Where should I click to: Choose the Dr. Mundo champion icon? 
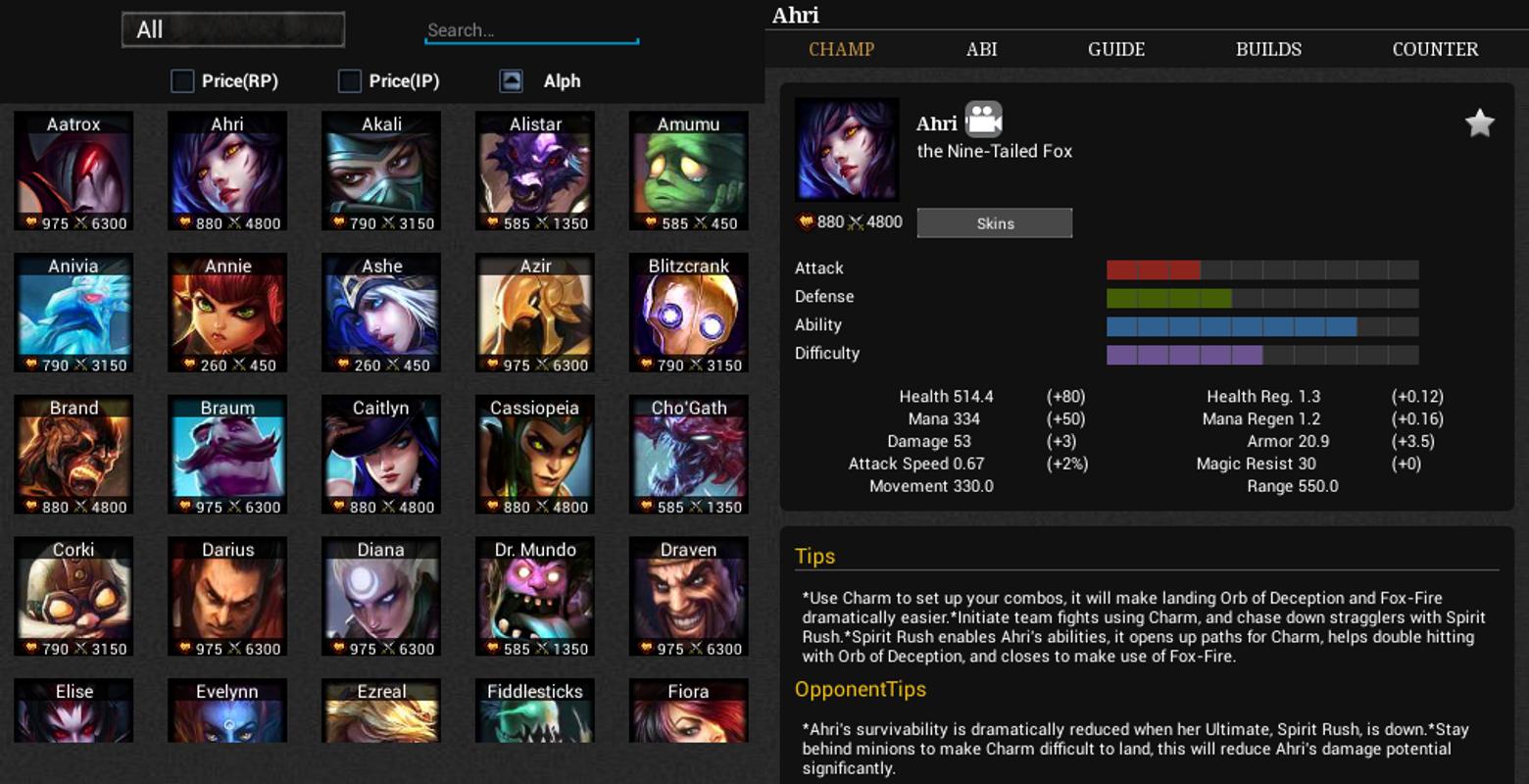[535, 598]
